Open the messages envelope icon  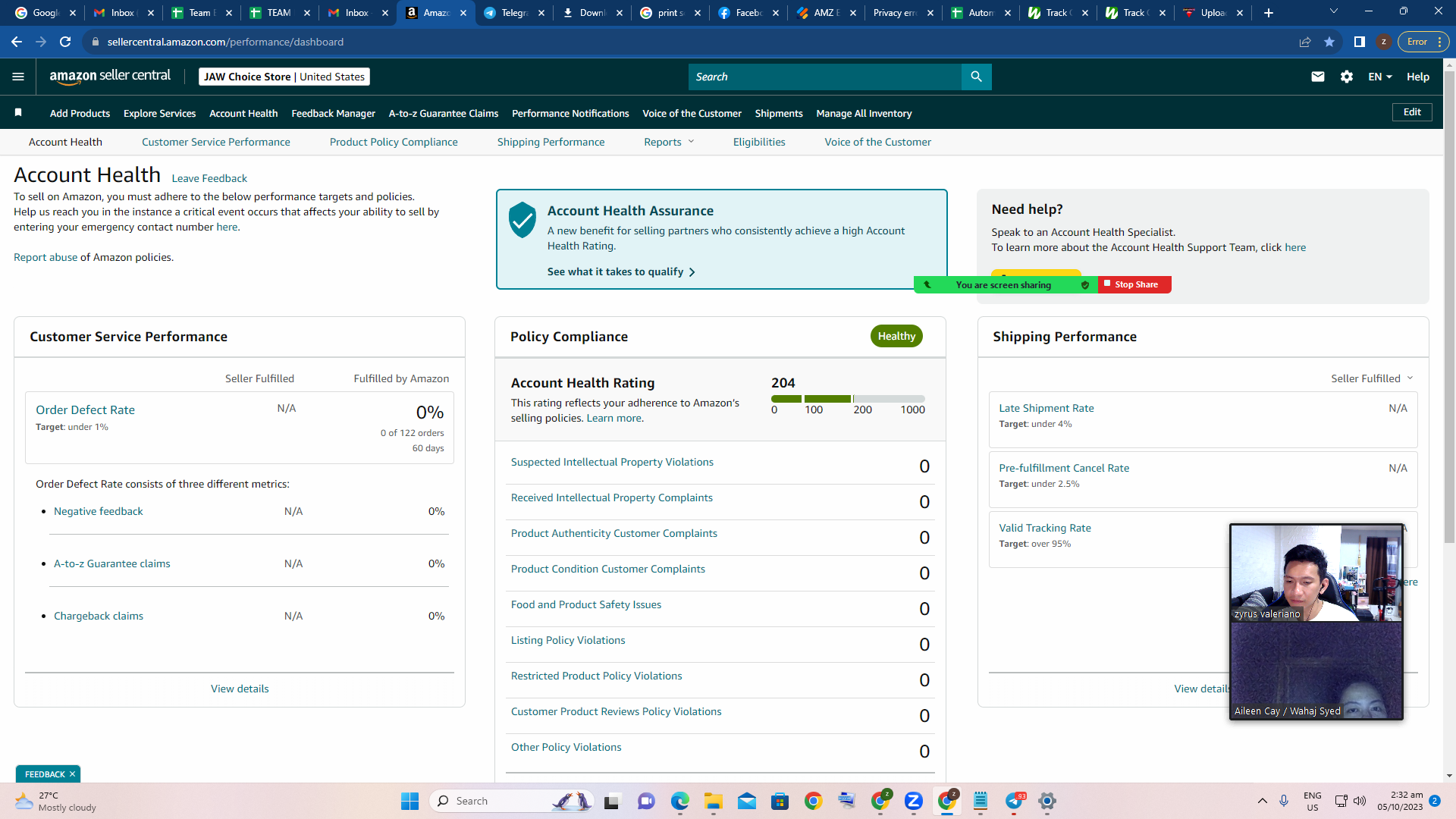[1318, 77]
